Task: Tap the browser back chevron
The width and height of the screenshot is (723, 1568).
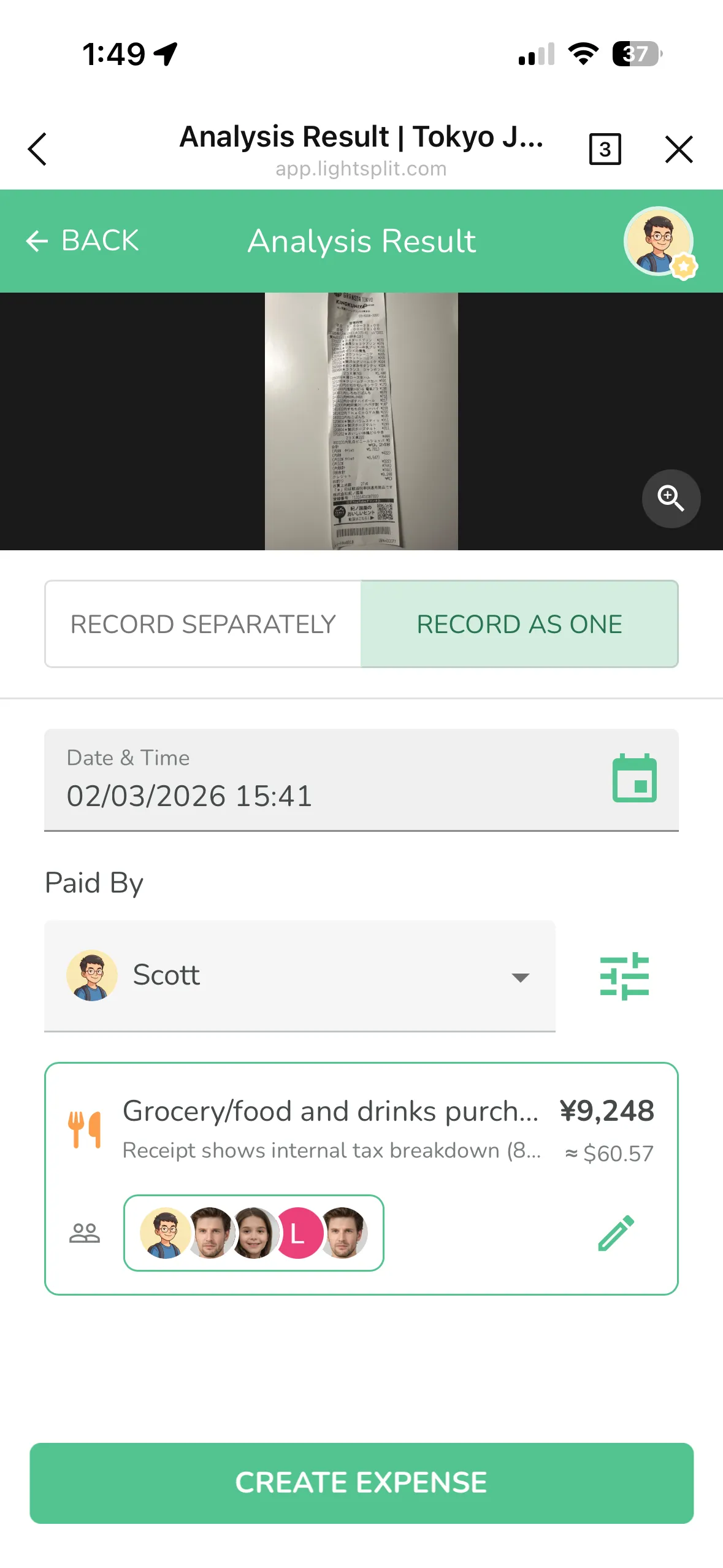Action: pos(37,149)
